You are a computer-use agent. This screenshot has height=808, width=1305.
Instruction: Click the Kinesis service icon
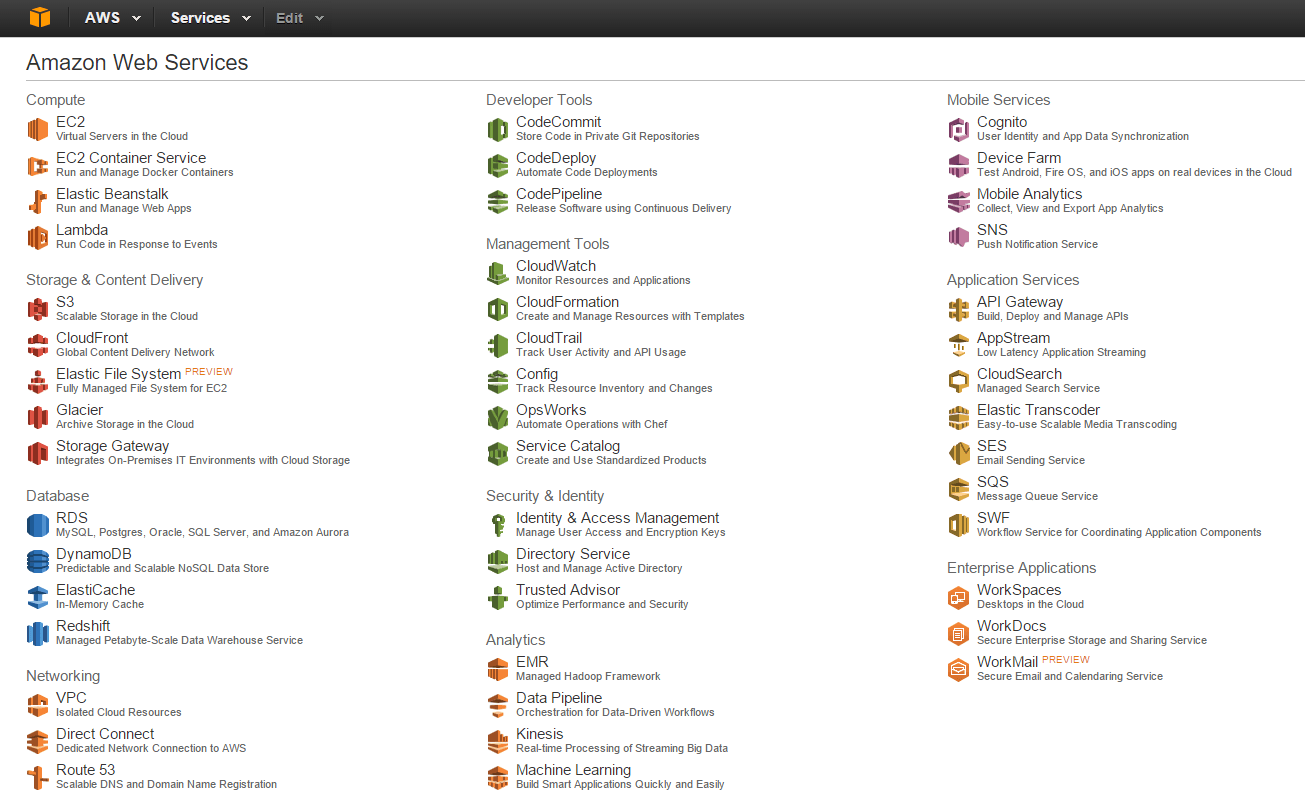[x=498, y=741]
